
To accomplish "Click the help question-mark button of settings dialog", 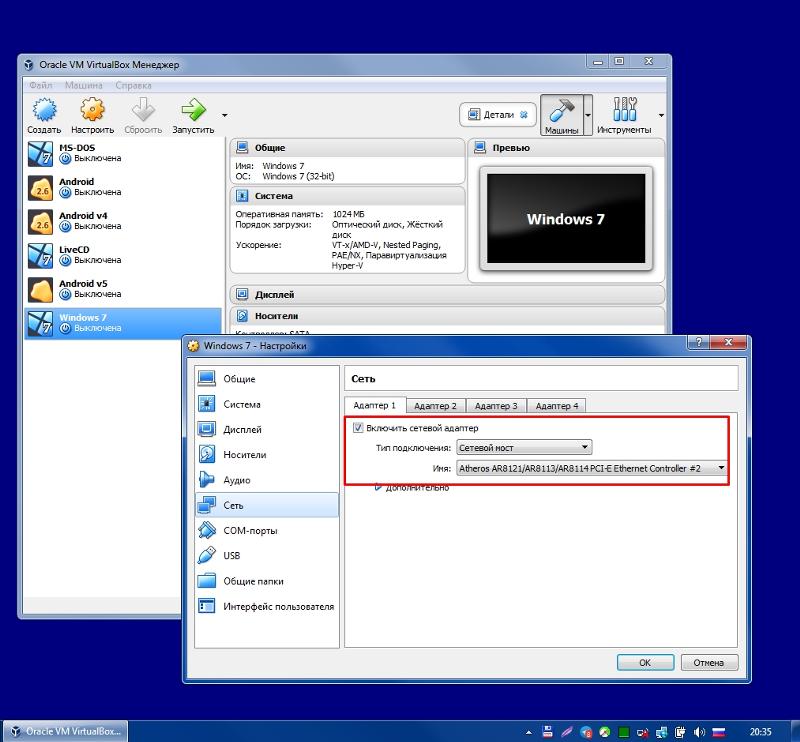I will (699, 342).
